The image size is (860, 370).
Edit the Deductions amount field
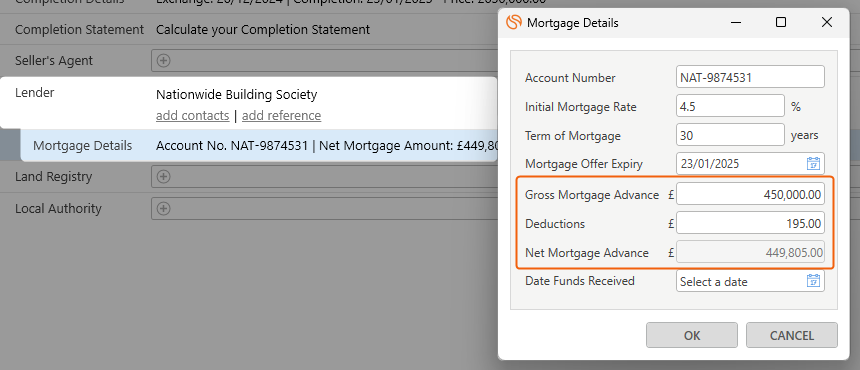click(750, 223)
